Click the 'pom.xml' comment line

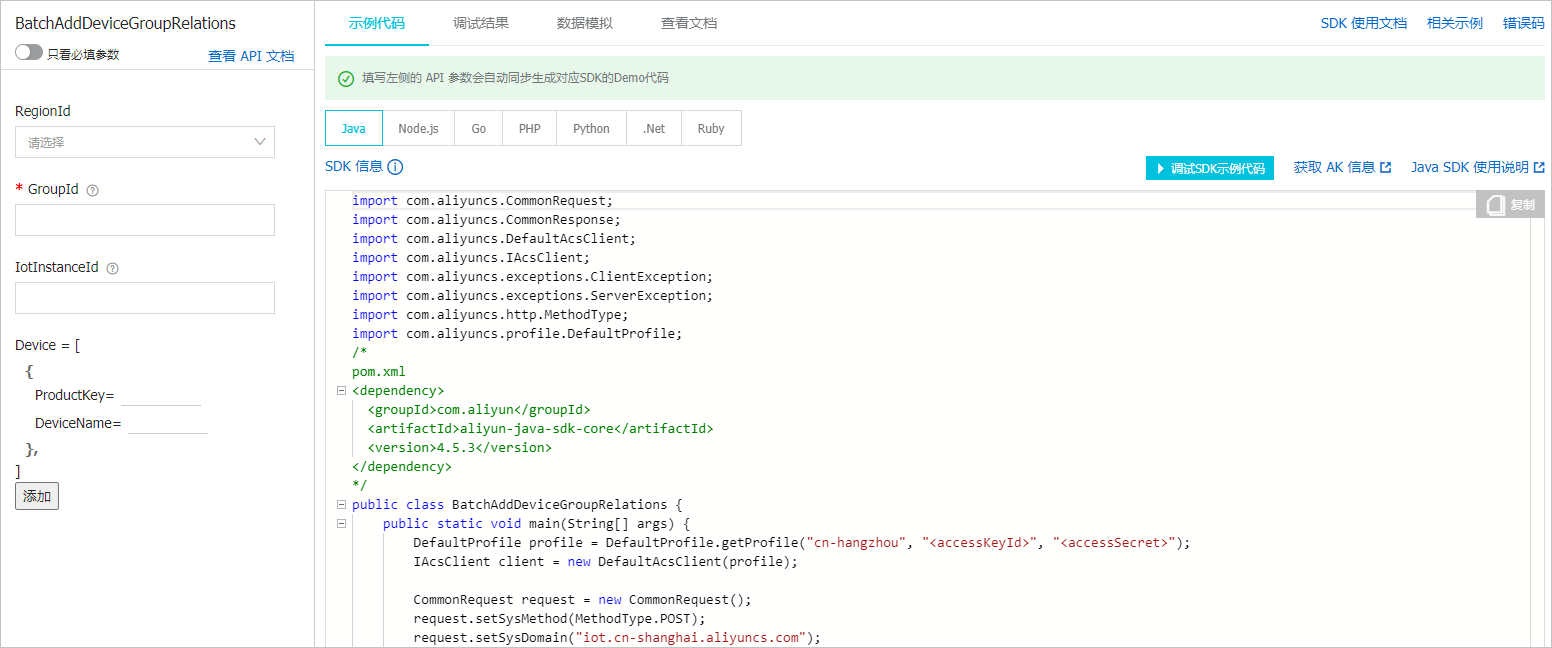pyautogui.click(x=379, y=371)
